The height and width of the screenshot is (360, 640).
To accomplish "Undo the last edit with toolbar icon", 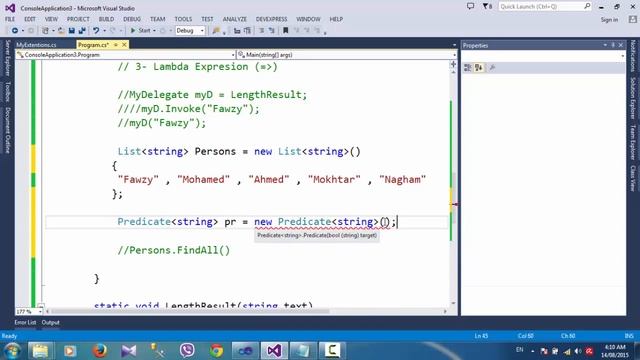I will click(96, 31).
